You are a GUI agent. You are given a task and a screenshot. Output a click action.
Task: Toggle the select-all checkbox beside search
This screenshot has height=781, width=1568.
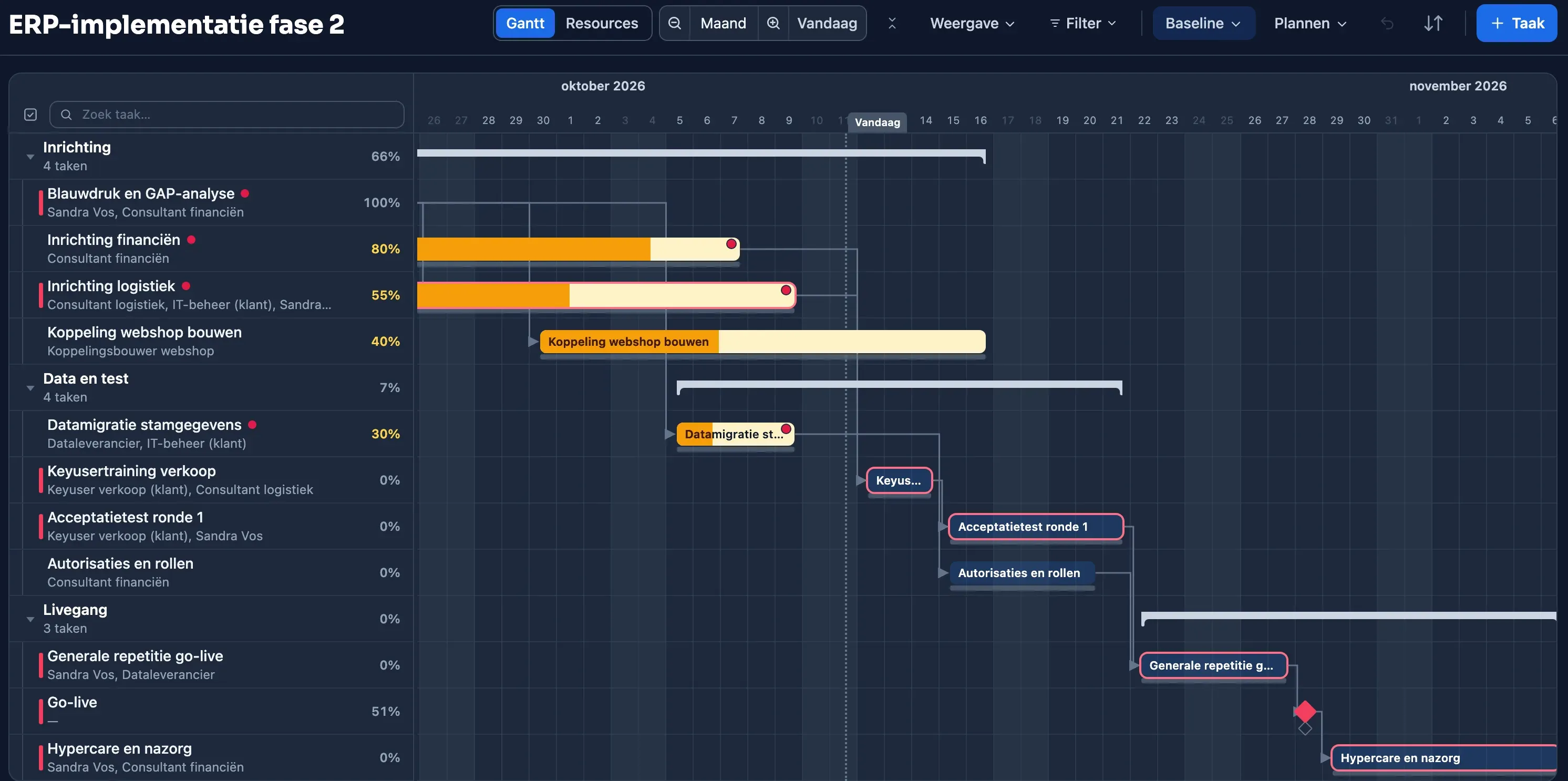pyautogui.click(x=30, y=115)
